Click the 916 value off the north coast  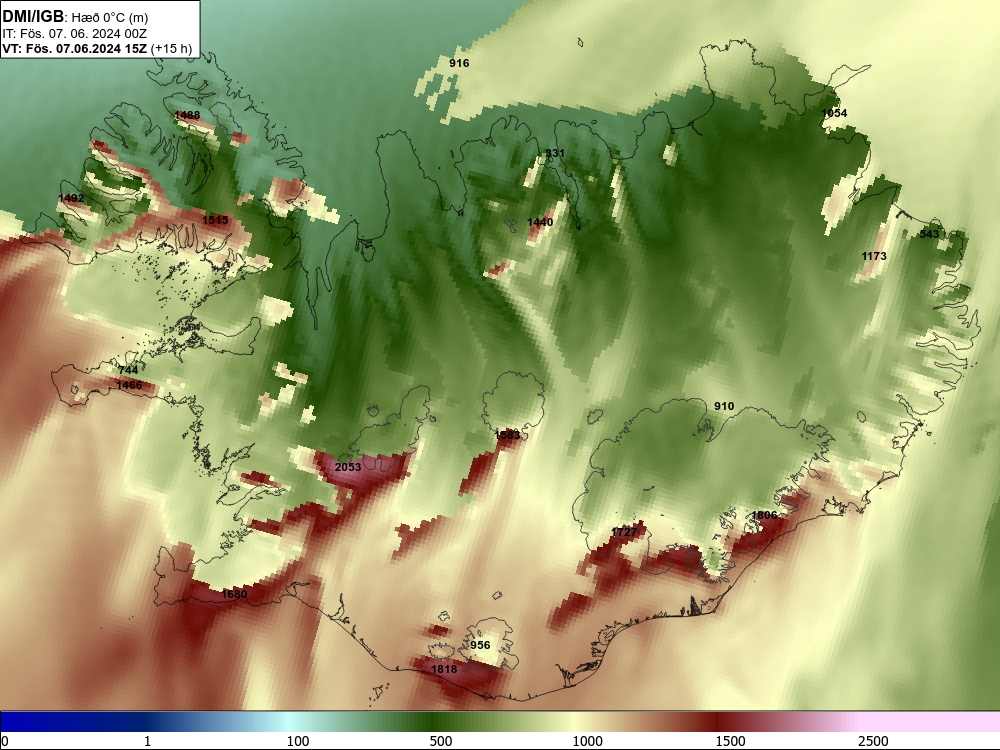[x=459, y=63]
